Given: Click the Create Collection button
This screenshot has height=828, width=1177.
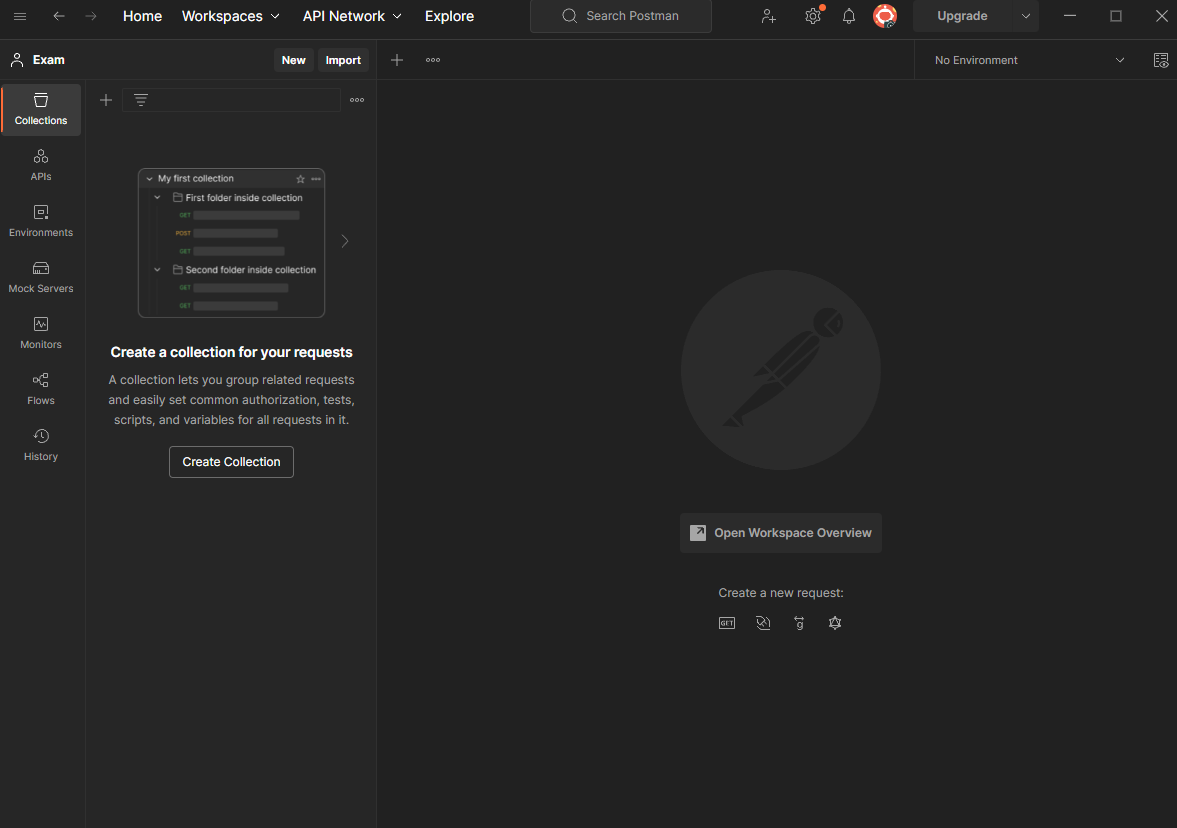Looking at the screenshot, I should pyautogui.click(x=231, y=462).
